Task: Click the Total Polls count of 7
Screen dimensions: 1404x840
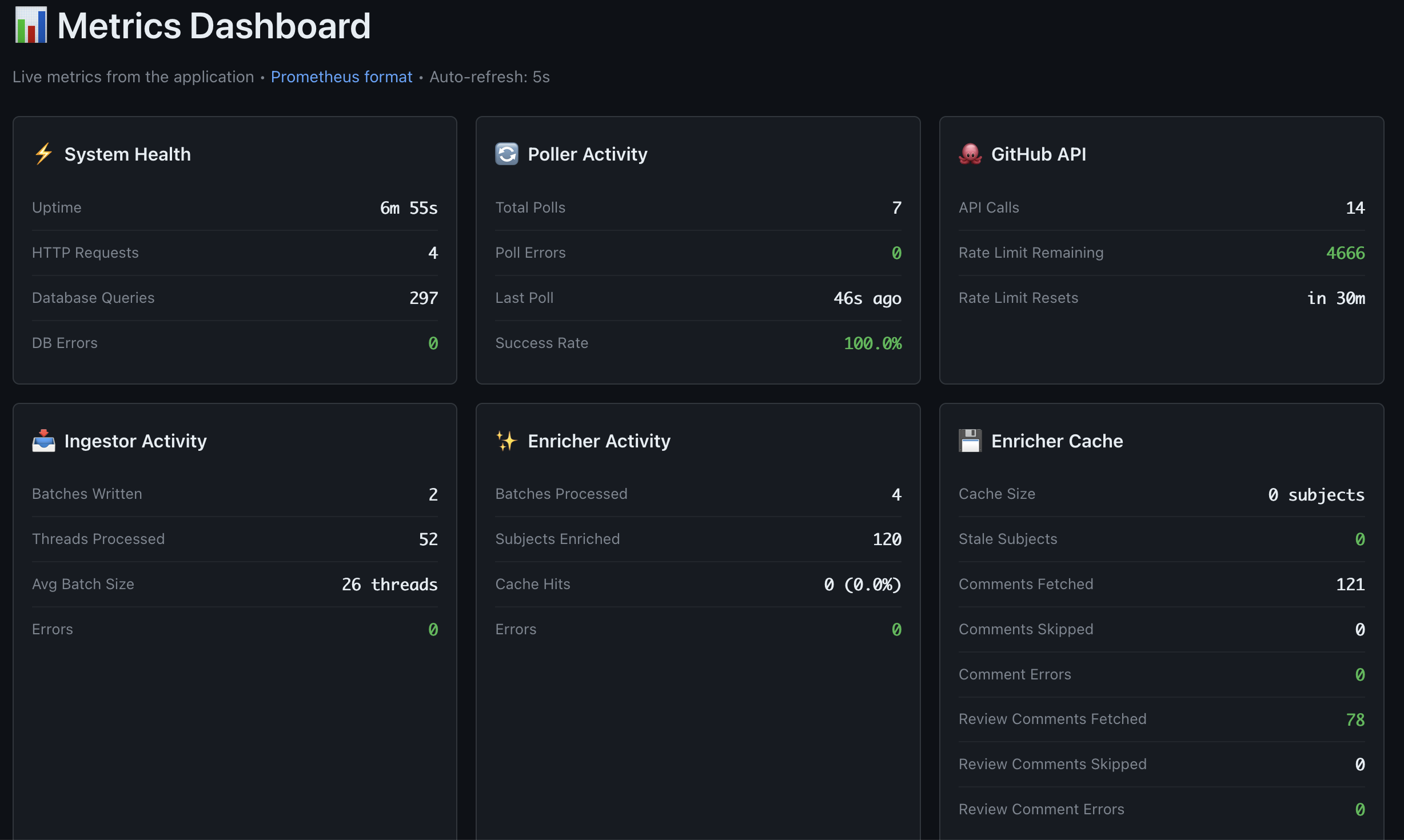Action: (x=896, y=207)
